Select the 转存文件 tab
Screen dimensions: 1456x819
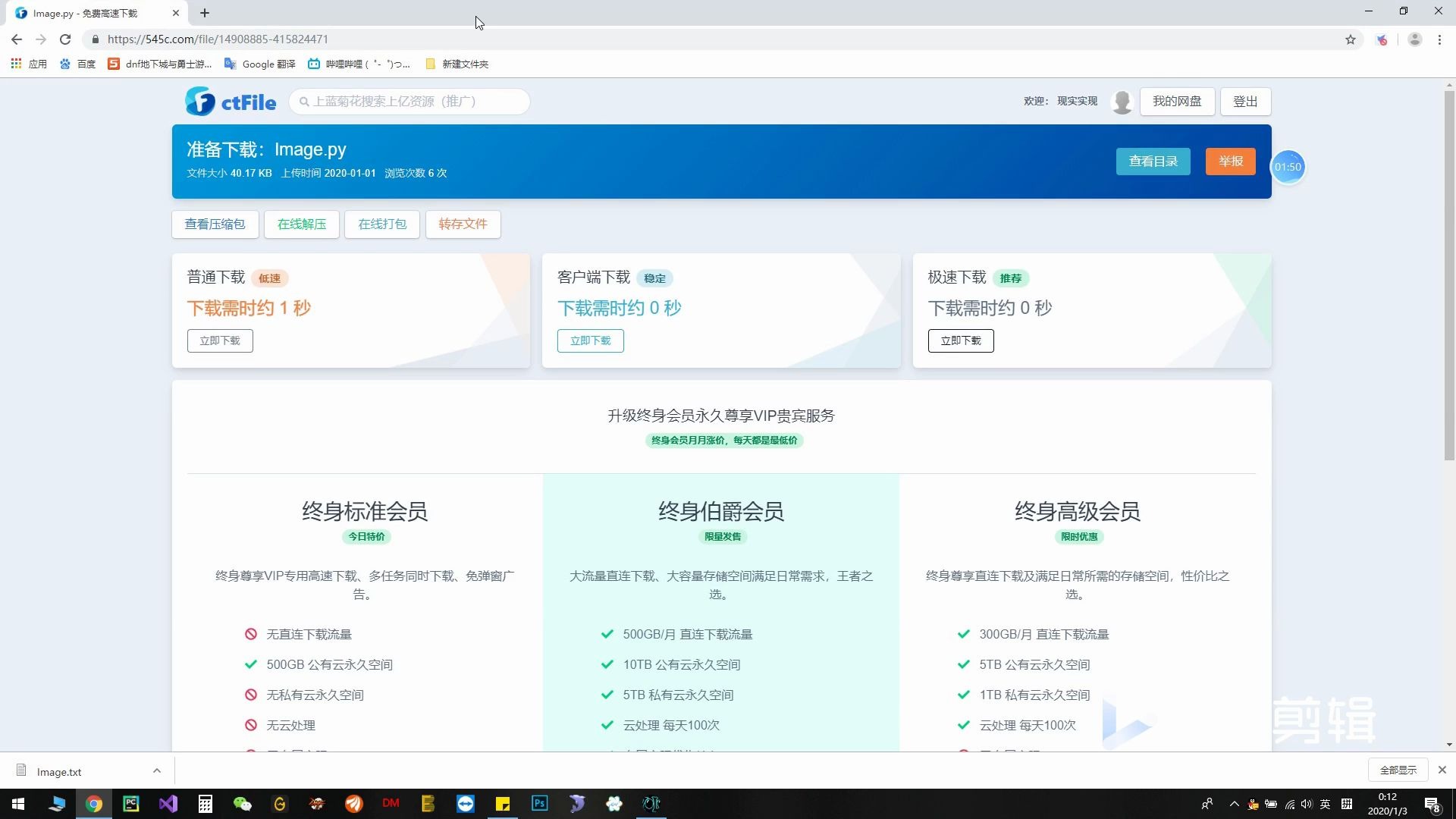click(x=463, y=224)
